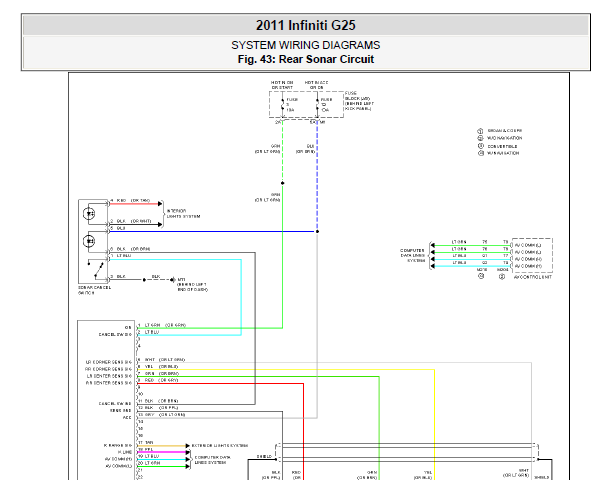The image size is (606, 480).
Task: Select the "LR CENTER SENS SIG" terminal label
Action: point(109,376)
